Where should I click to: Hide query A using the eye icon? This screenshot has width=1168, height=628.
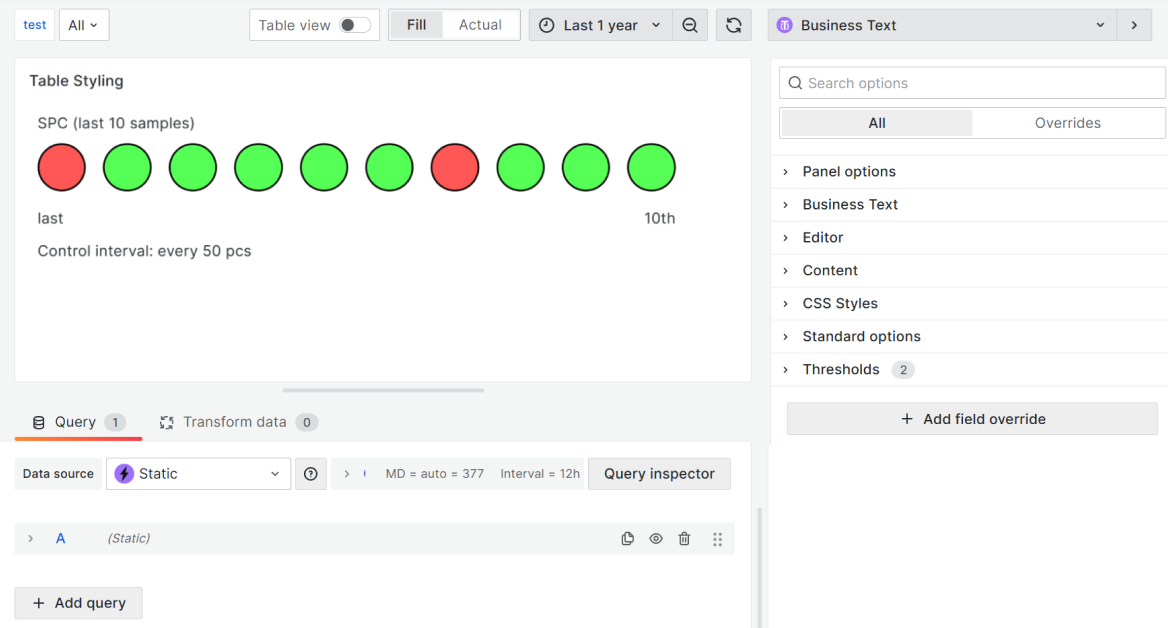tap(656, 539)
